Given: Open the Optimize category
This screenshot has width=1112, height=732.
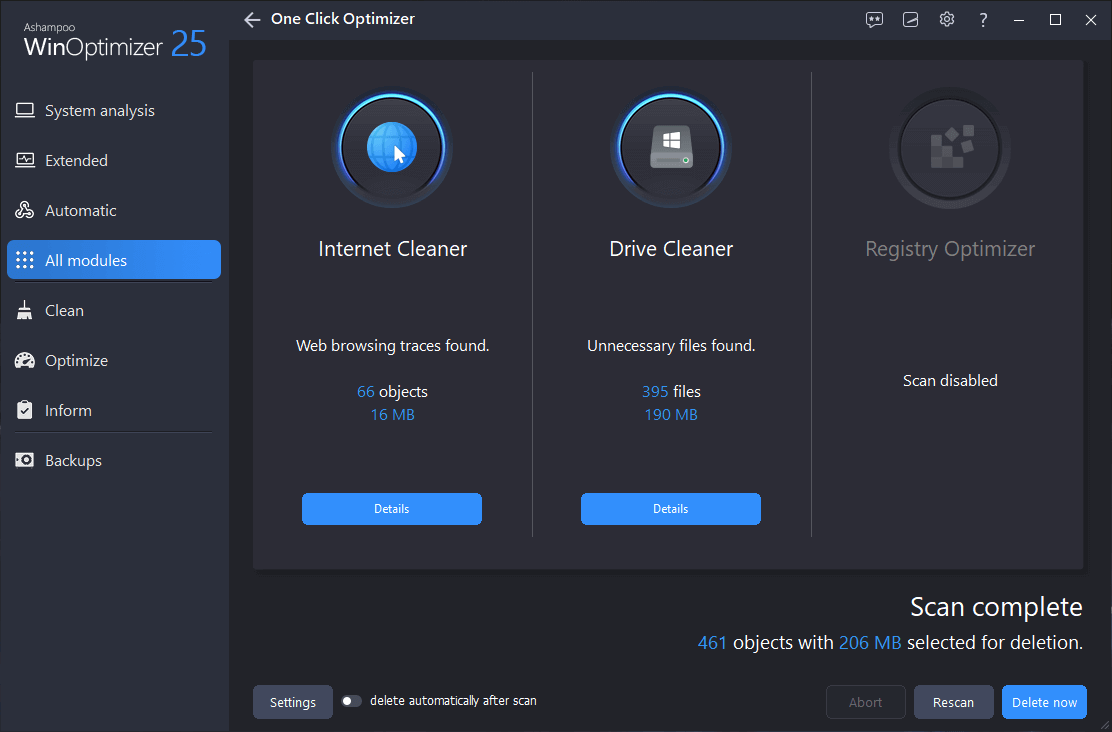Looking at the screenshot, I should pos(114,360).
